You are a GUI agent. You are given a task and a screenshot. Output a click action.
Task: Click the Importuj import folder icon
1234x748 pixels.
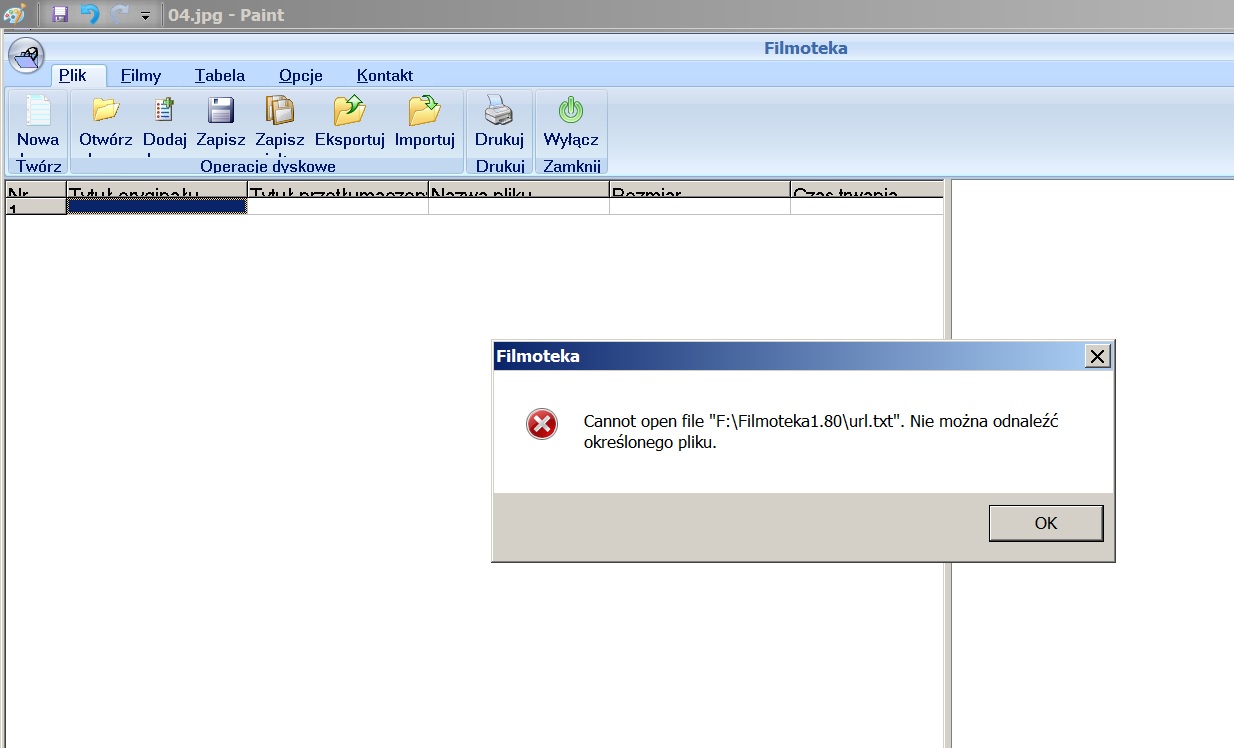[x=424, y=110]
